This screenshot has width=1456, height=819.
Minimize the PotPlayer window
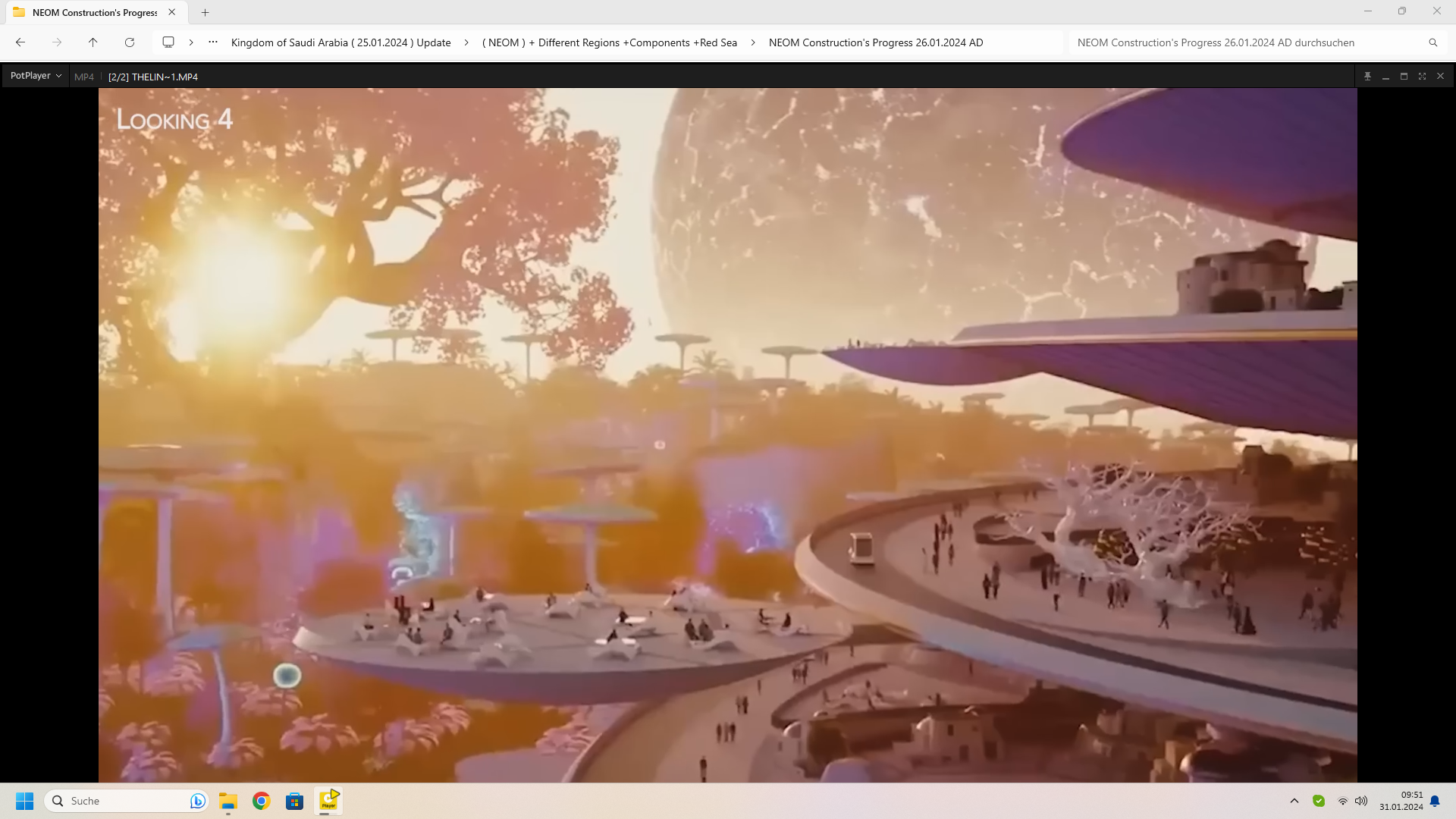(x=1385, y=76)
